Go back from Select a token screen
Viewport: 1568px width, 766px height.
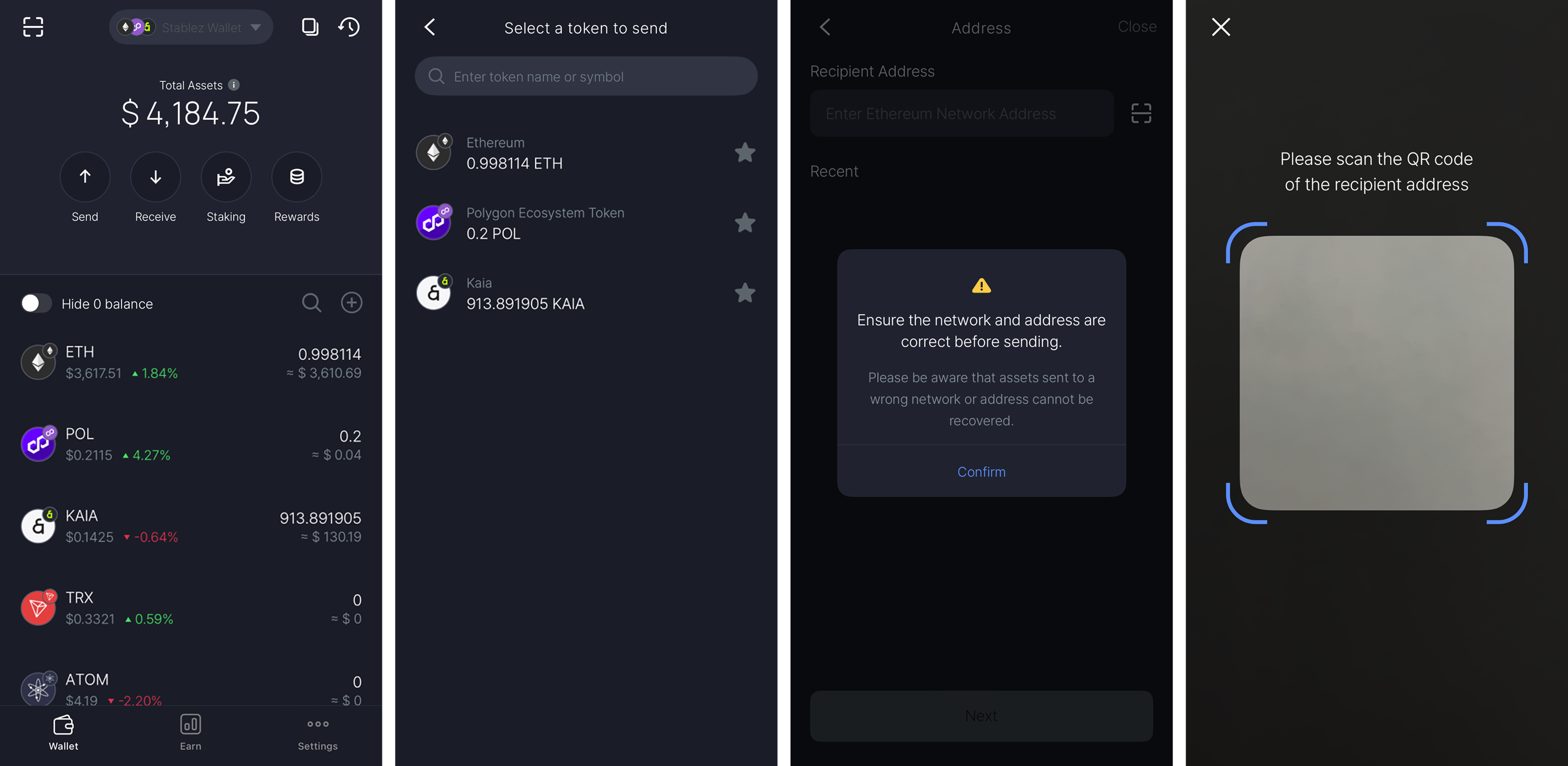430,27
